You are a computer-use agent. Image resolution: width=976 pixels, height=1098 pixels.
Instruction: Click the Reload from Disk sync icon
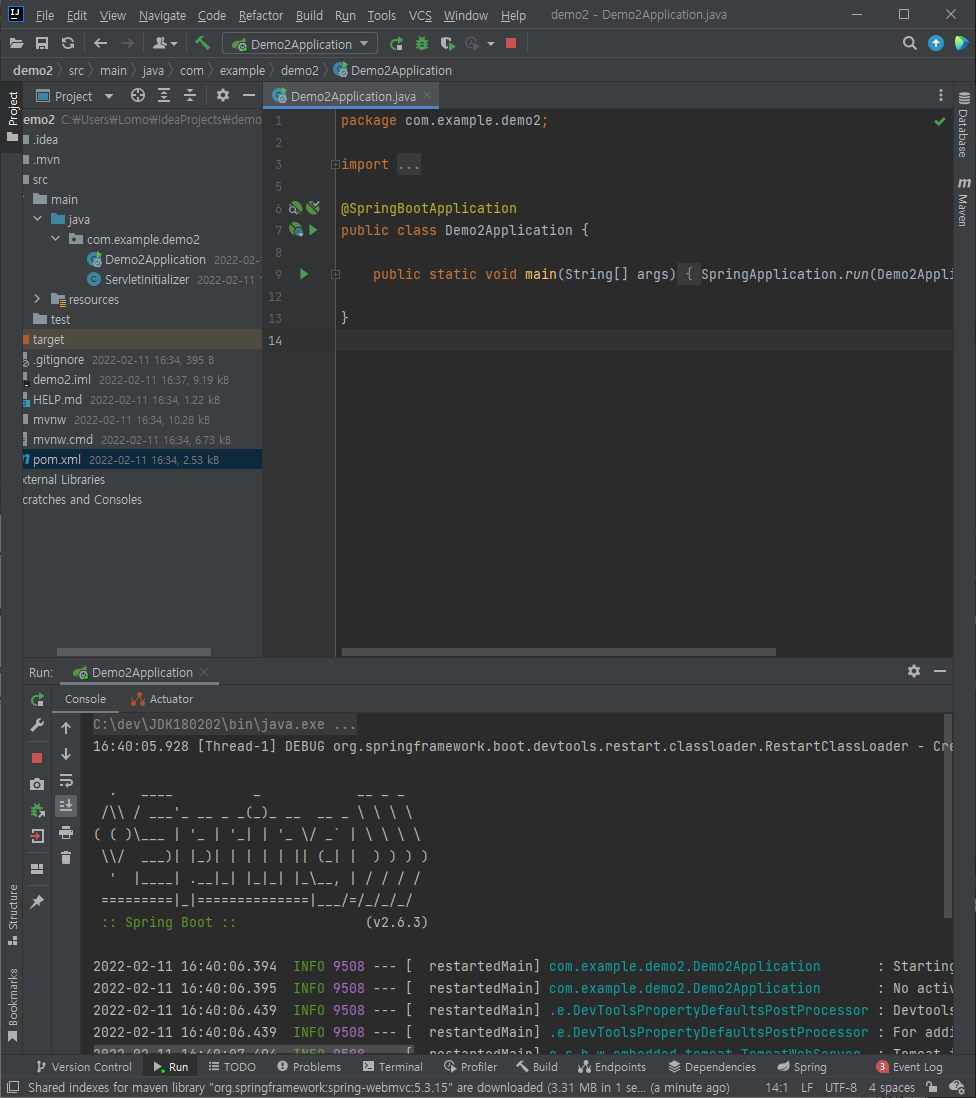point(68,43)
